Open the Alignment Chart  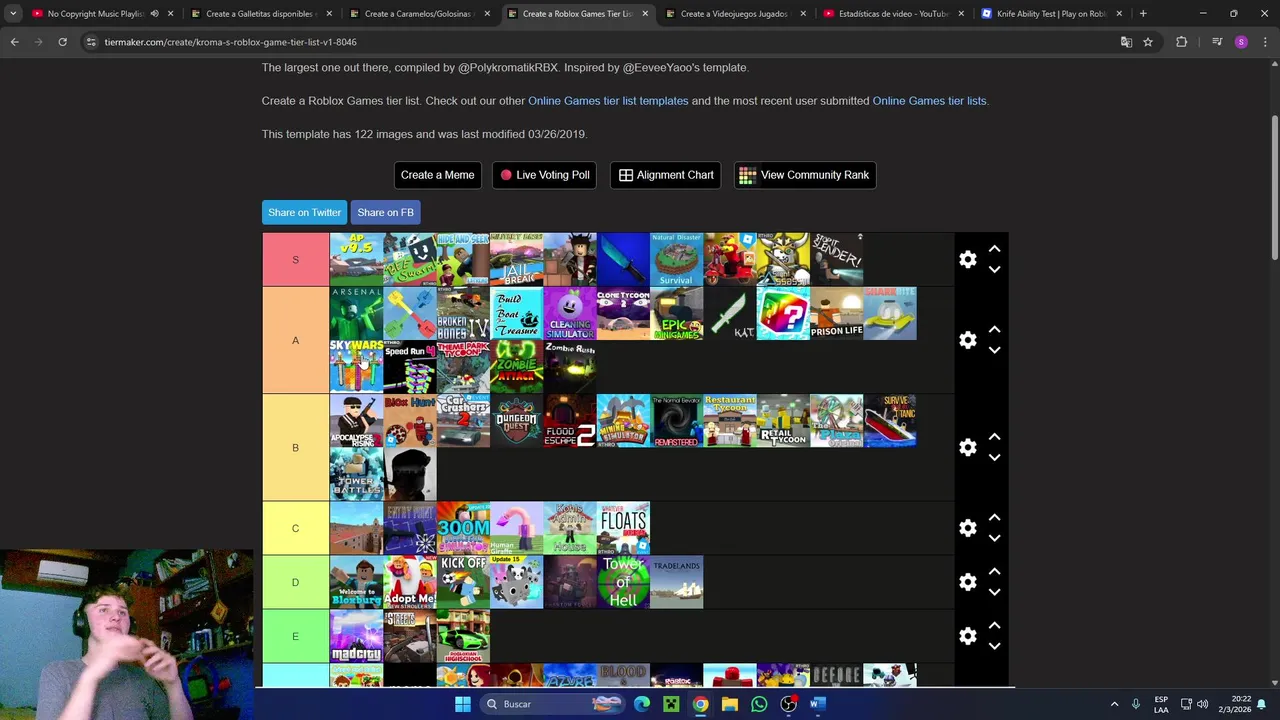pyautogui.click(x=666, y=175)
